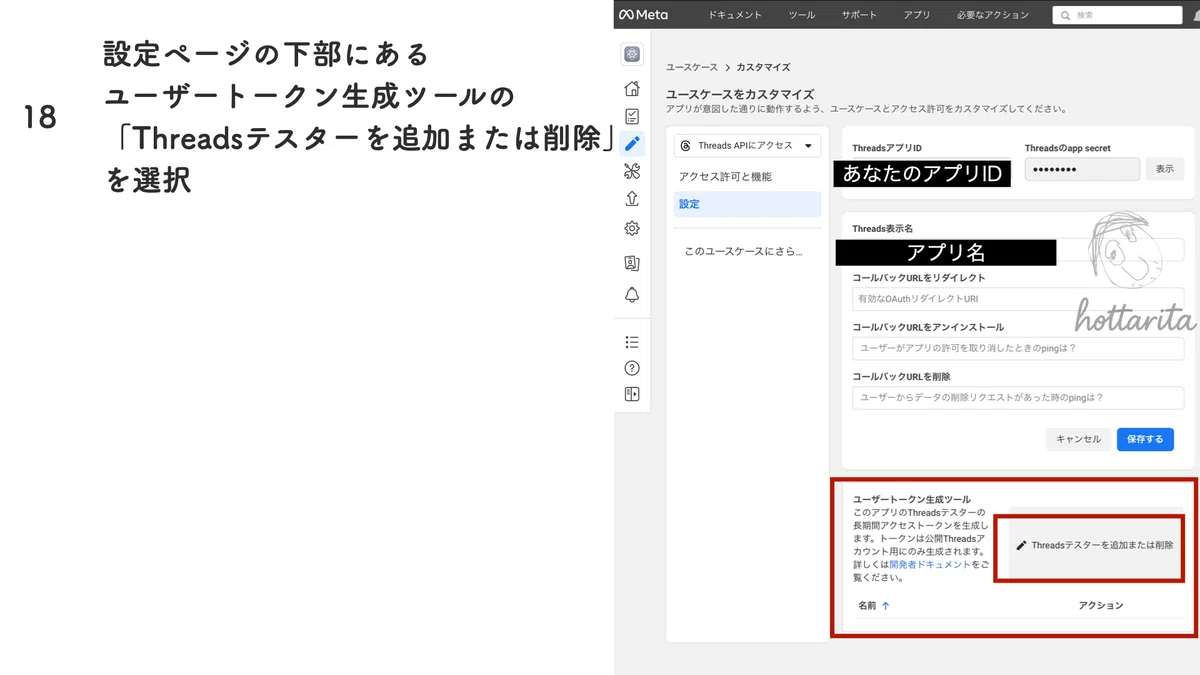
Task: Click the Threadsのapp secret masked field
Action: pyautogui.click(x=1082, y=169)
